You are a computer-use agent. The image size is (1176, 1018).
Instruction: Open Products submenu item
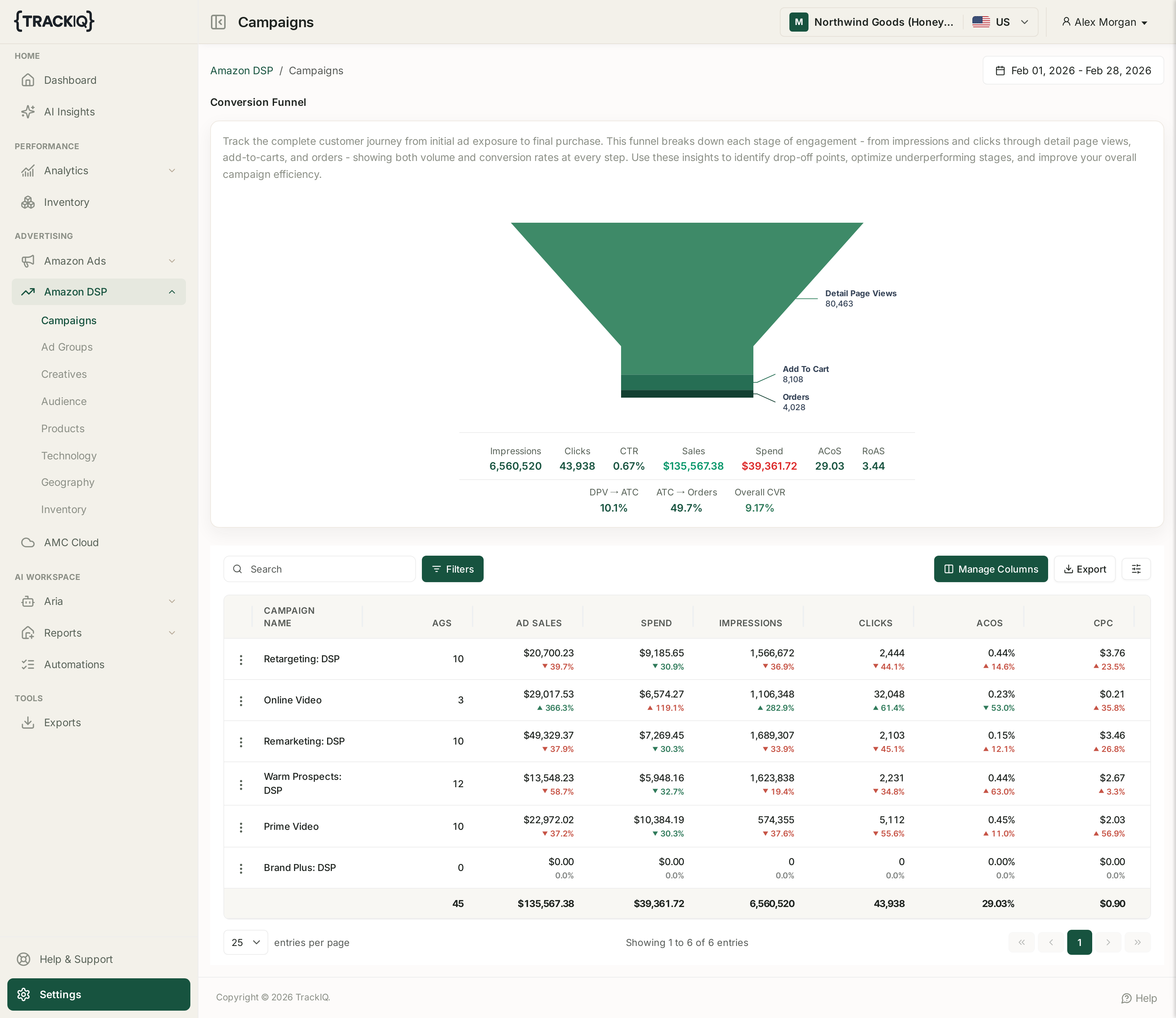click(x=63, y=429)
